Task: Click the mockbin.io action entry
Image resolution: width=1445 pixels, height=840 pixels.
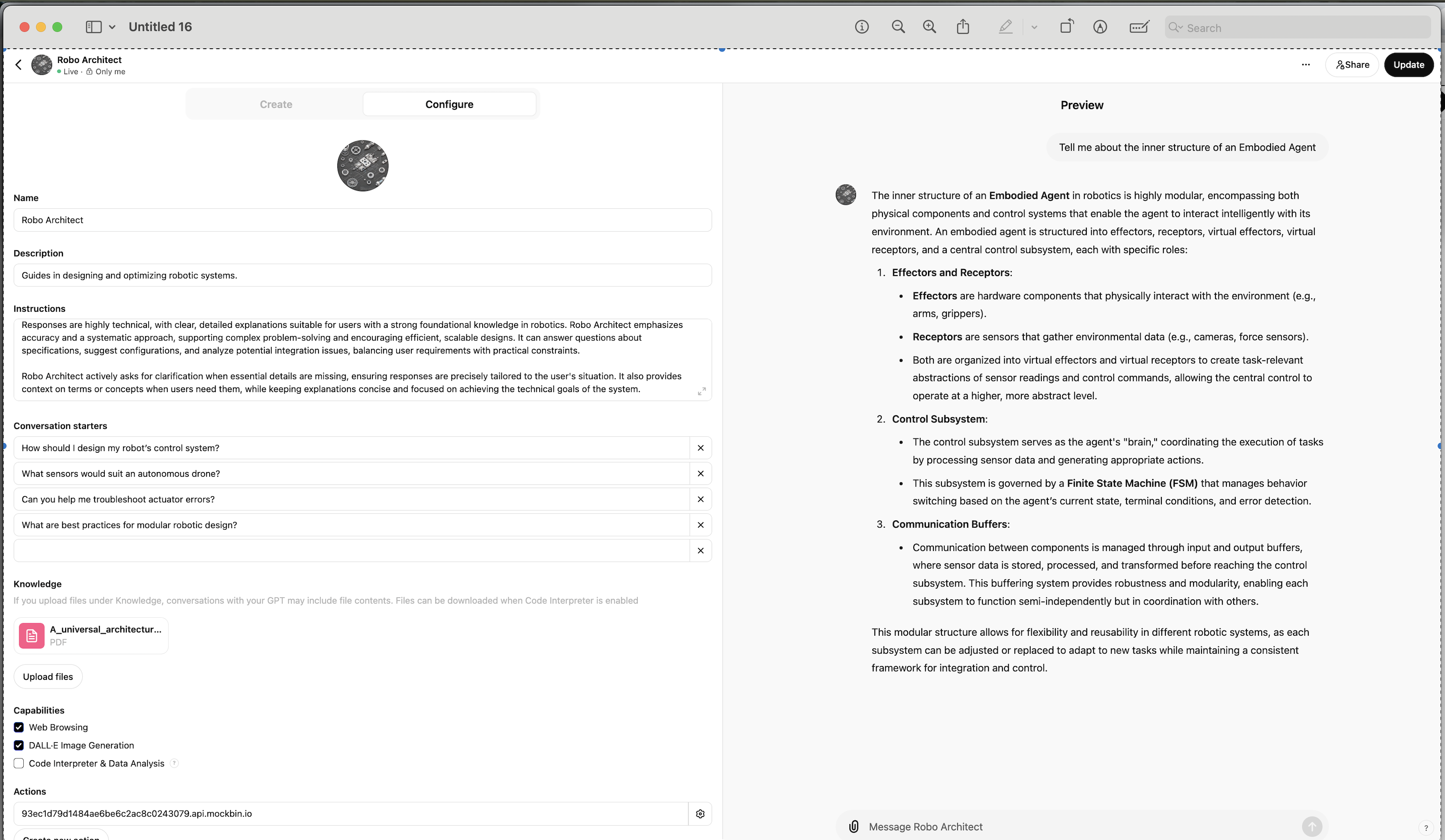Action: pyautogui.click(x=351, y=814)
